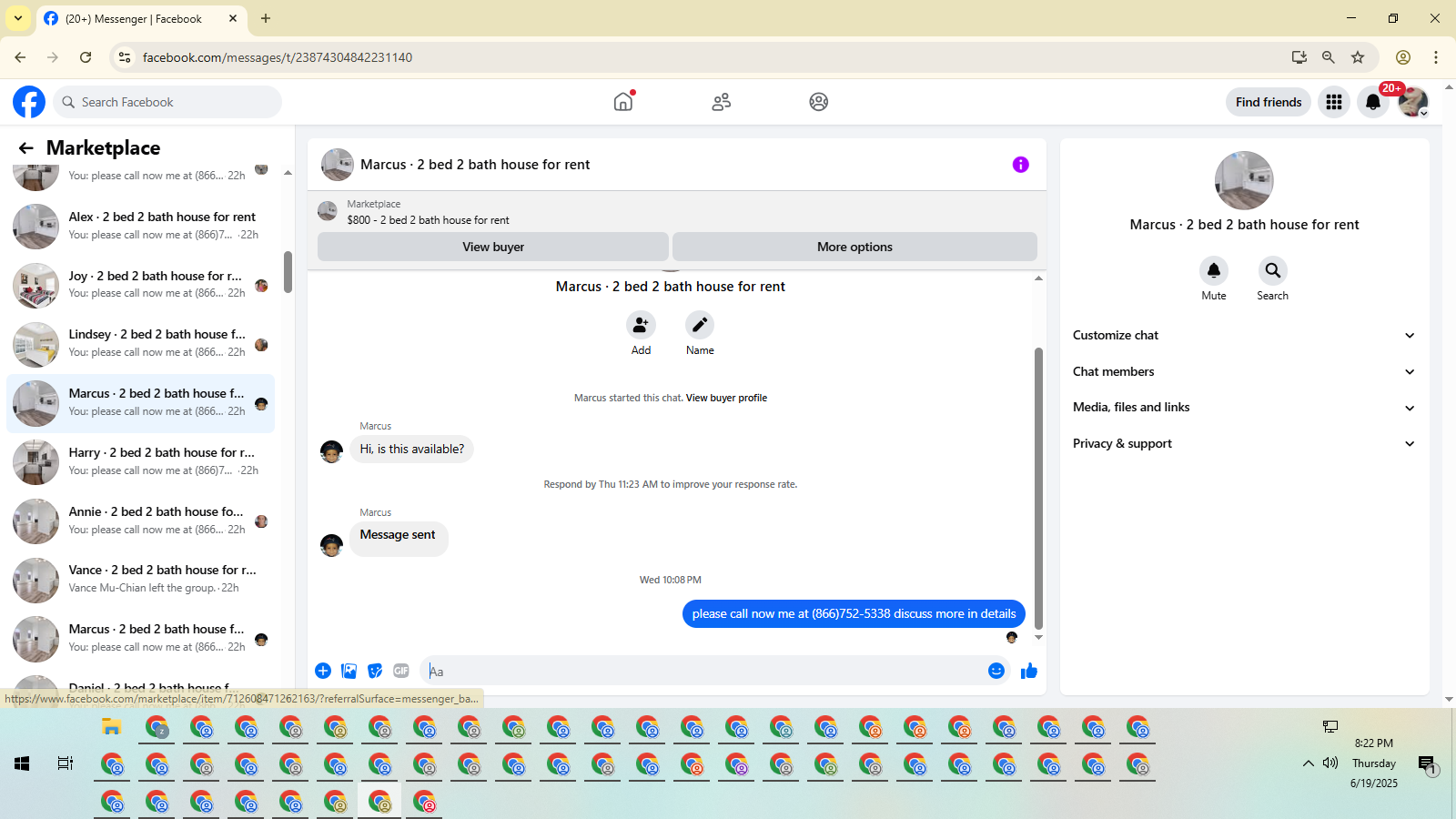Screen dimensions: 1456x819
Task: Send a thumbs up like
Action: coord(1029,671)
